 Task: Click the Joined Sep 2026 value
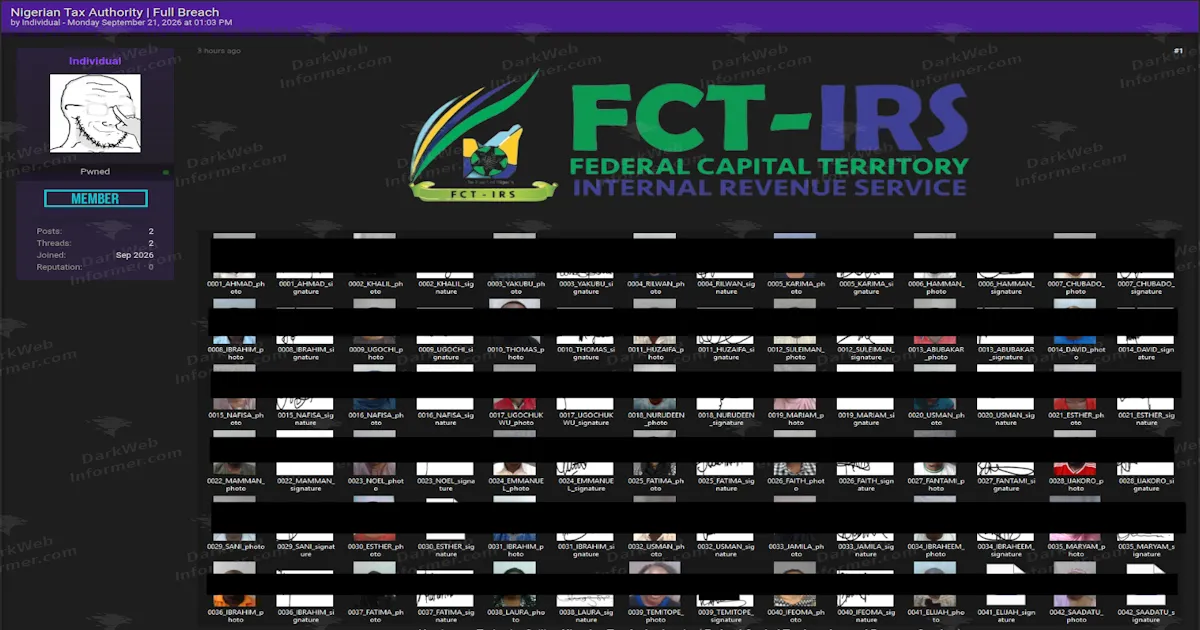pos(135,255)
